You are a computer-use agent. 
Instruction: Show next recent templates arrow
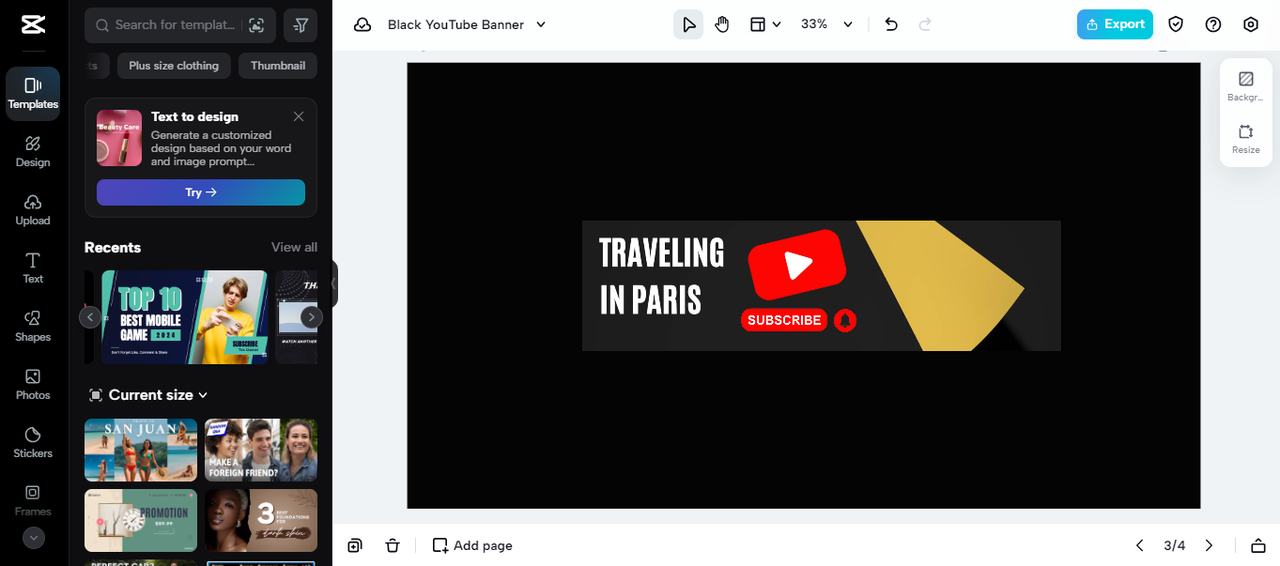pos(312,317)
